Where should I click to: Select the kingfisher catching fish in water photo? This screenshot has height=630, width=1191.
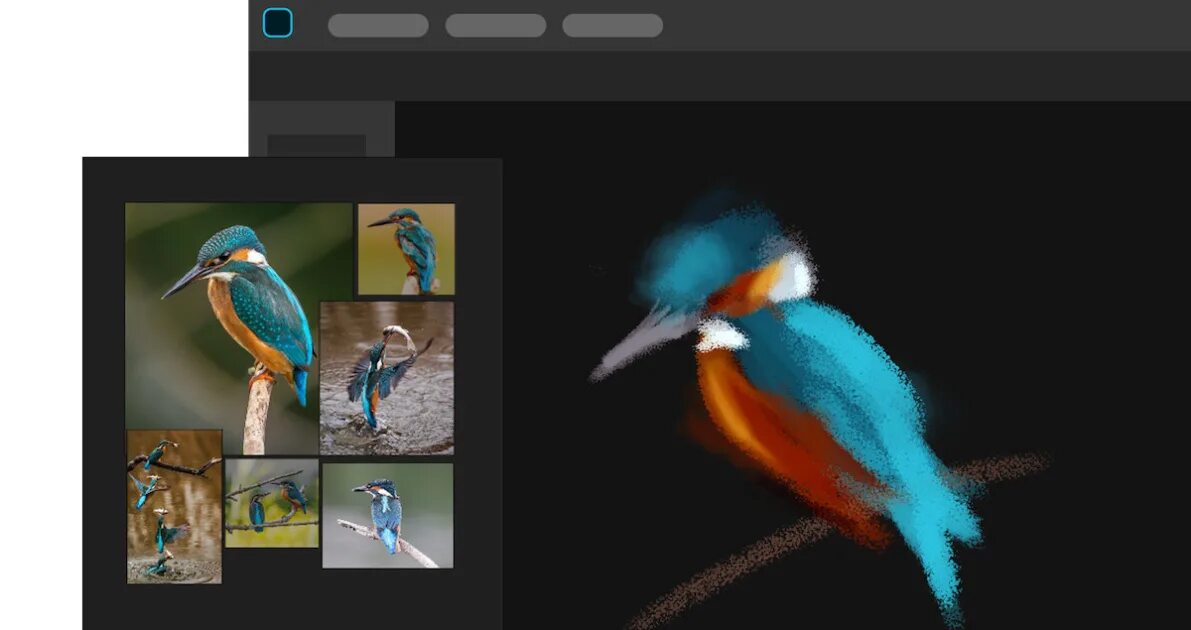[387, 378]
